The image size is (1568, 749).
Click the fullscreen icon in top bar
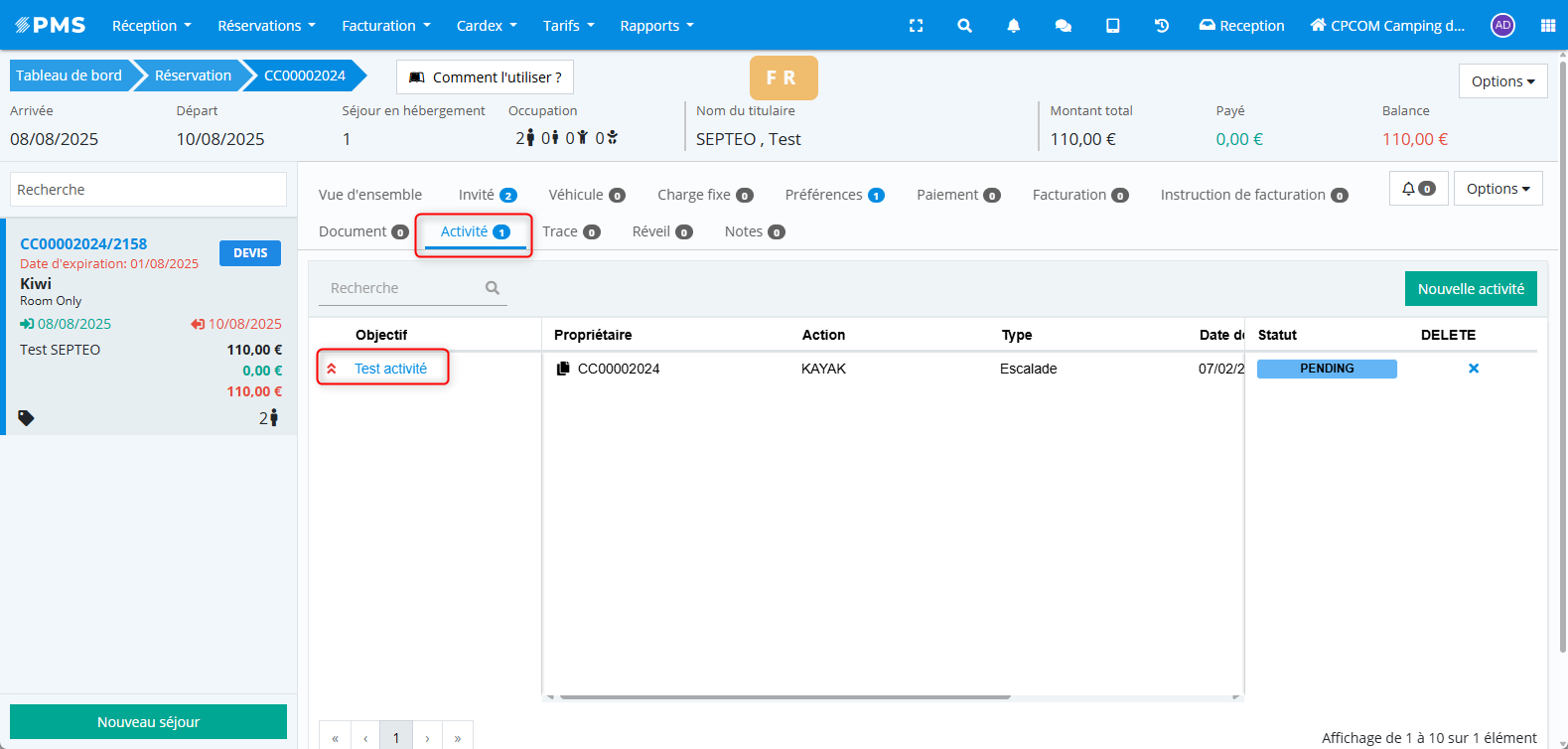[x=916, y=26]
